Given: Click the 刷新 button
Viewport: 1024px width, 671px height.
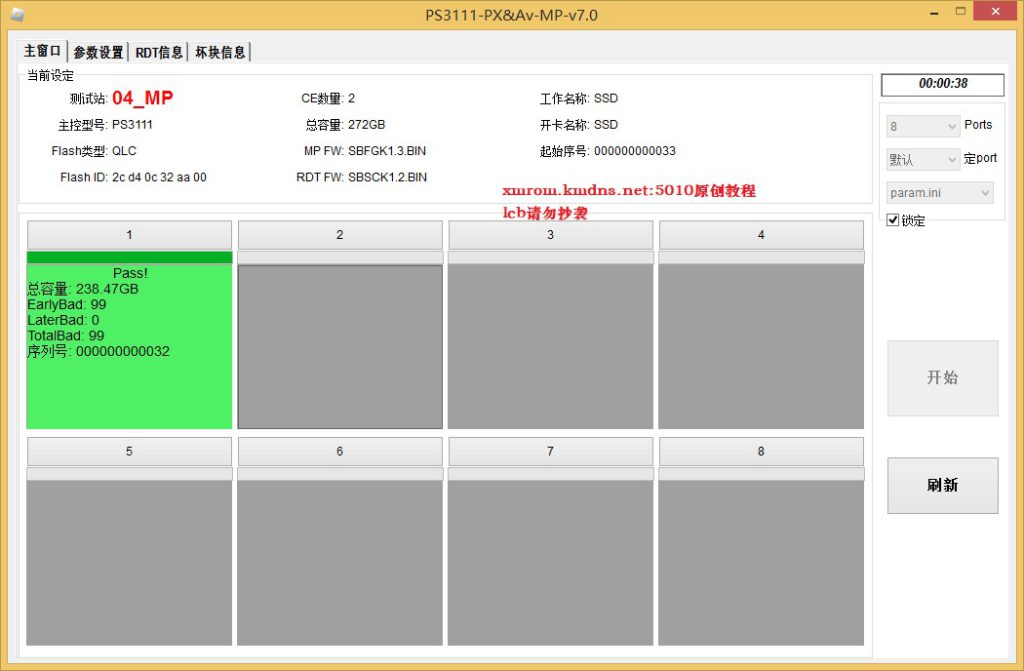Looking at the screenshot, I should (942, 485).
